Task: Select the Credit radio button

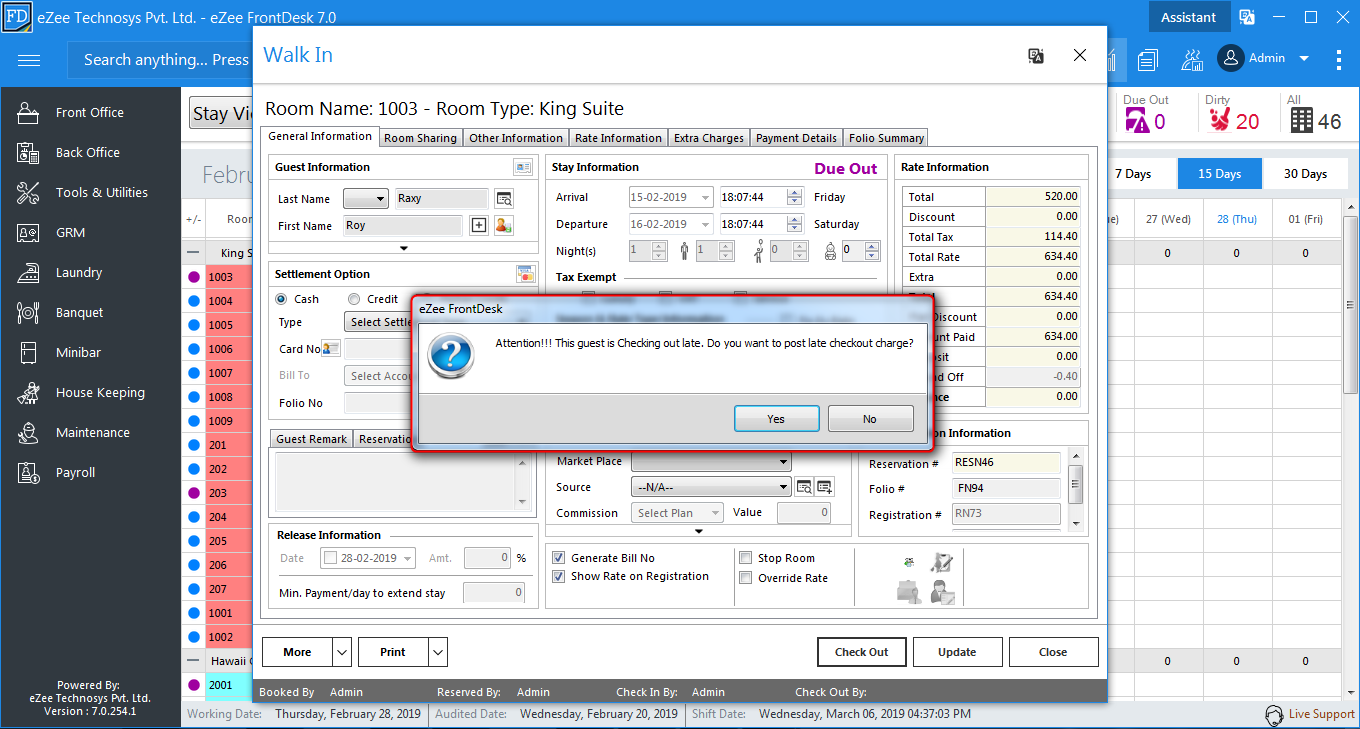Action: point(354,299)
